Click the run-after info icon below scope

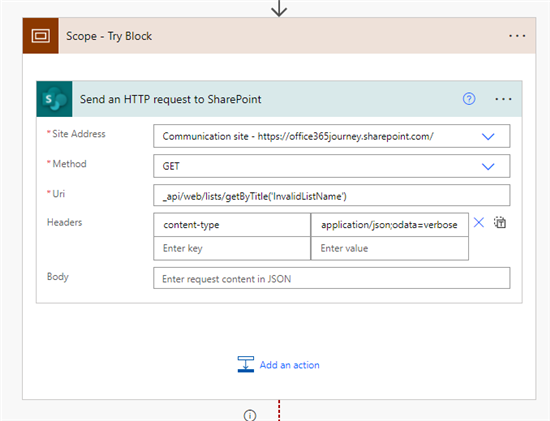[250, 415]
